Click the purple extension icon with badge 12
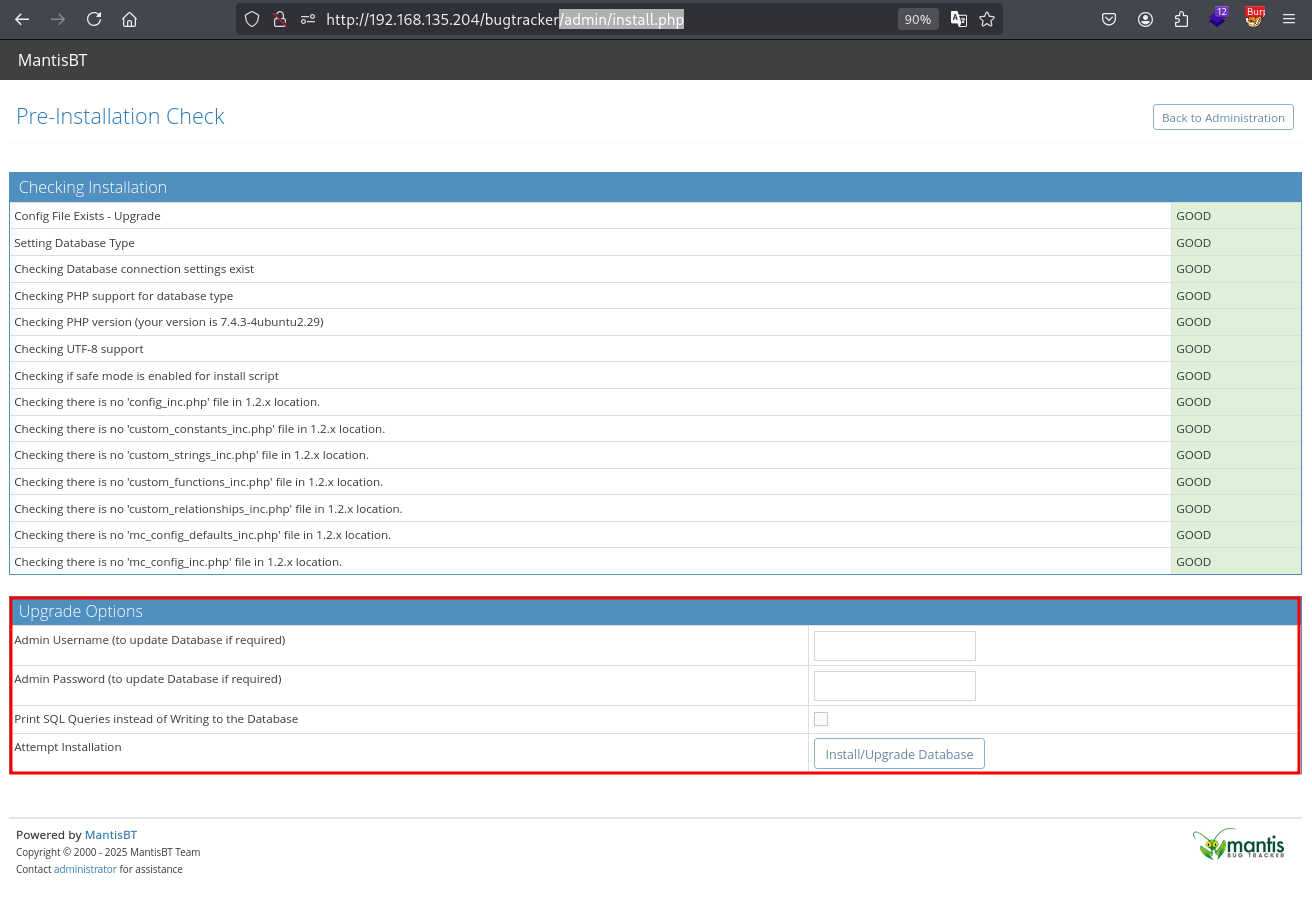 (x=1218, y=17)
